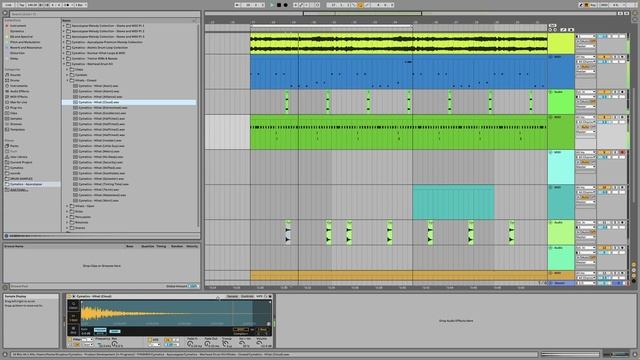Expand Cymatics - Nuclear Hihat Loops & MIDI folder
Image resolution: width=640 pixels, height=360 pixels.
(x=64, y=53)
